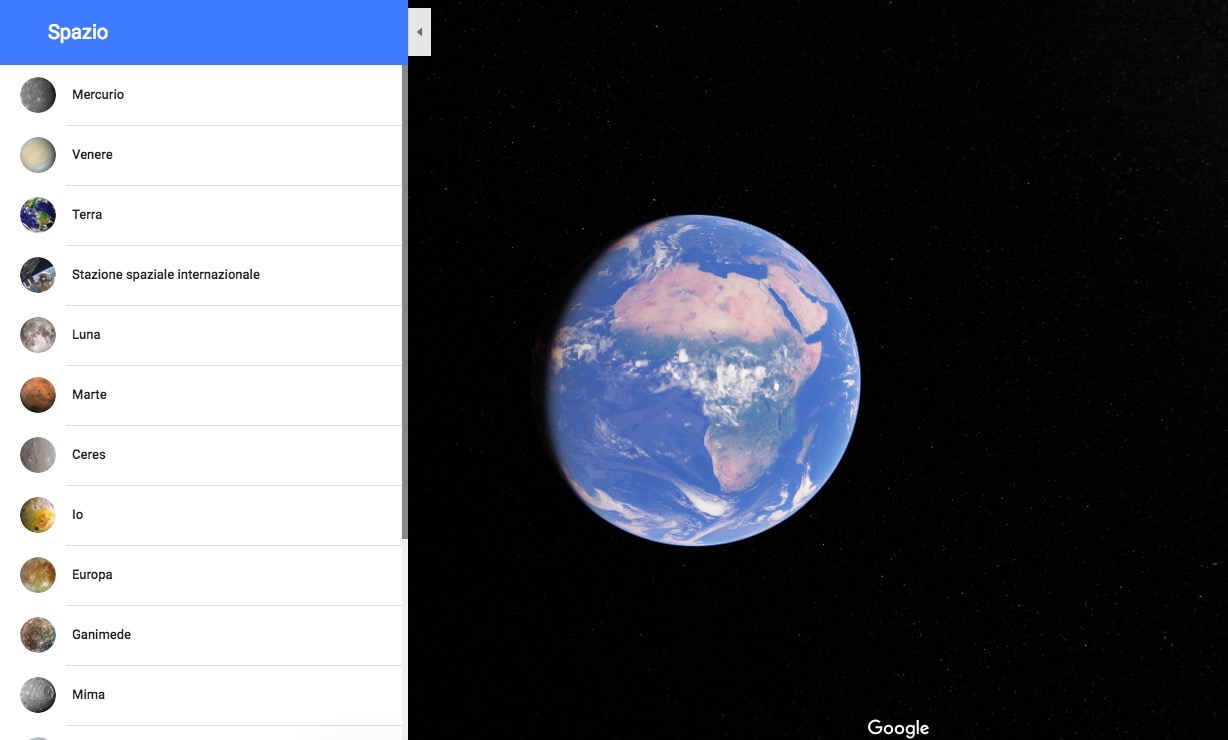Image resolution: width=1228 pixels, height=740 pixels.
Task: Choose the Ceres dwarf planet icon
Action: [x=38, y=455]
